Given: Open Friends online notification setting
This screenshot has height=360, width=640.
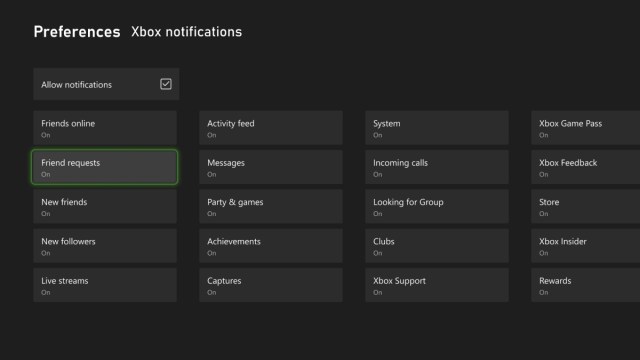Looking at the screenshot, I should click(x=105, y=128).
